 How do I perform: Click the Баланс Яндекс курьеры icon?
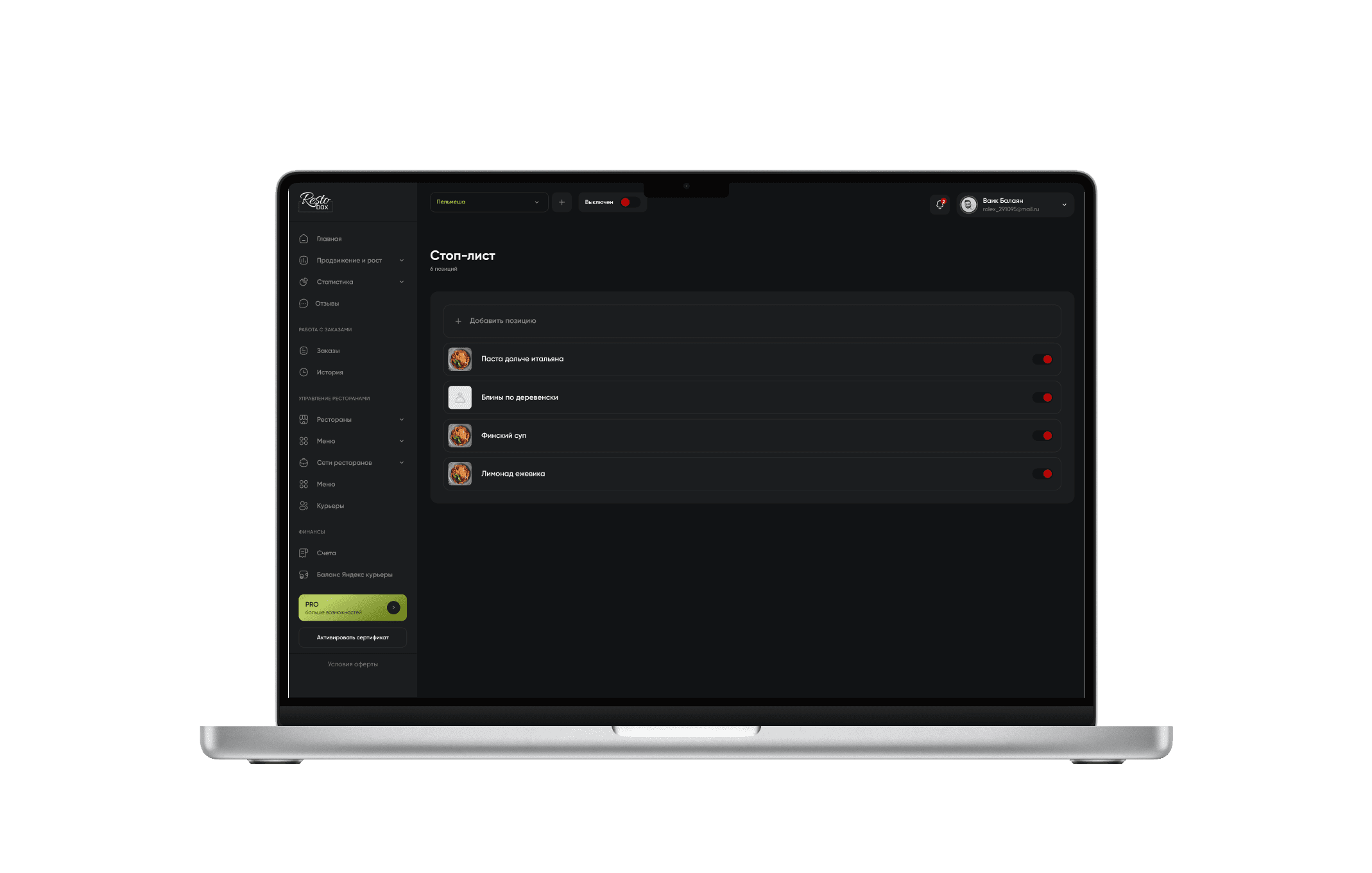coord(304,574)
